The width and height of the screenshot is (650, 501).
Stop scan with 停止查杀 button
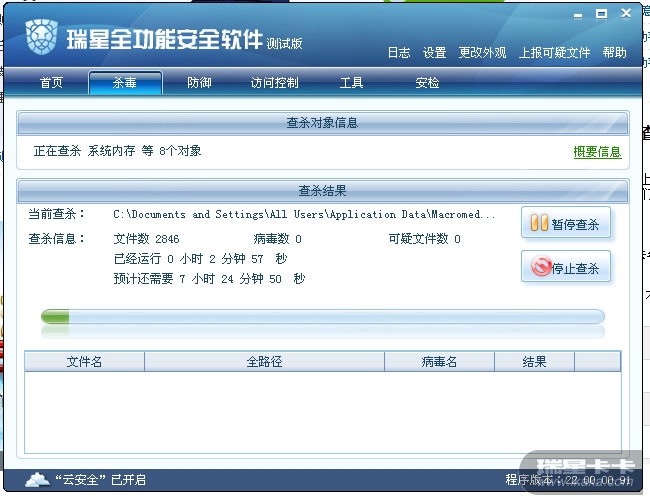tap(566, 267)
